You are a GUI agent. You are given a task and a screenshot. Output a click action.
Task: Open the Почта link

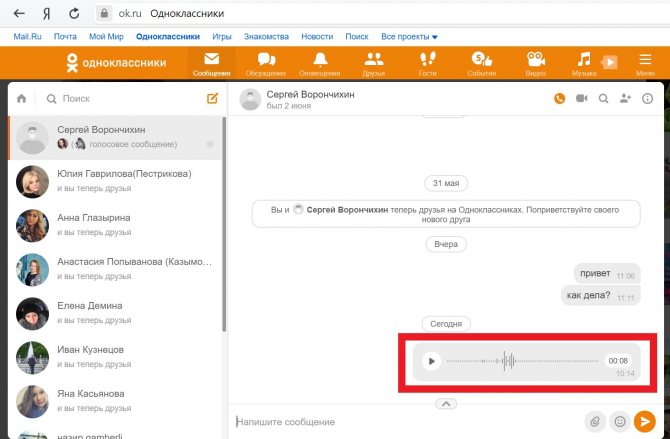(65, 37)
